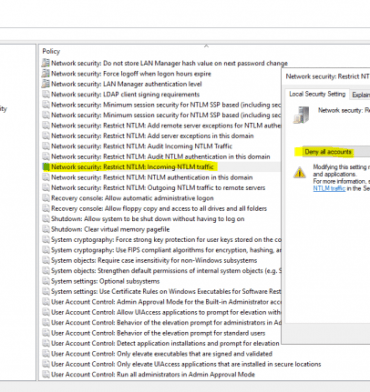The width and height of the screenshot is (370, 392).
Task: Select UAC: Run all administrators in Admin Approval Mode
Action: pos(153,374)
